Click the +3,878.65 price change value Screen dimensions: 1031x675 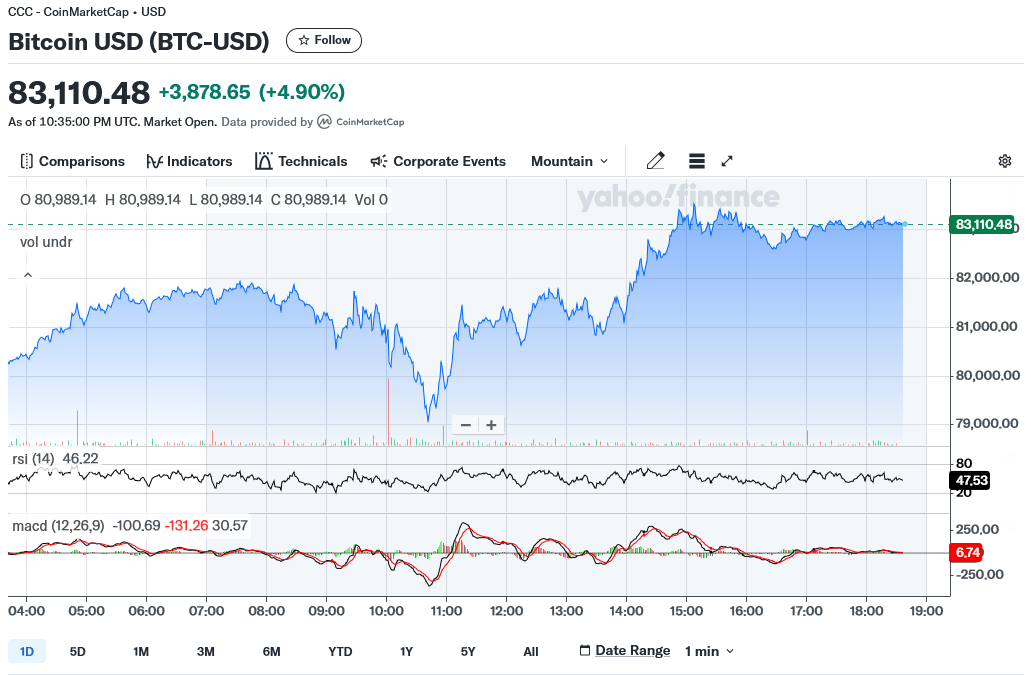tap(204, 92)
